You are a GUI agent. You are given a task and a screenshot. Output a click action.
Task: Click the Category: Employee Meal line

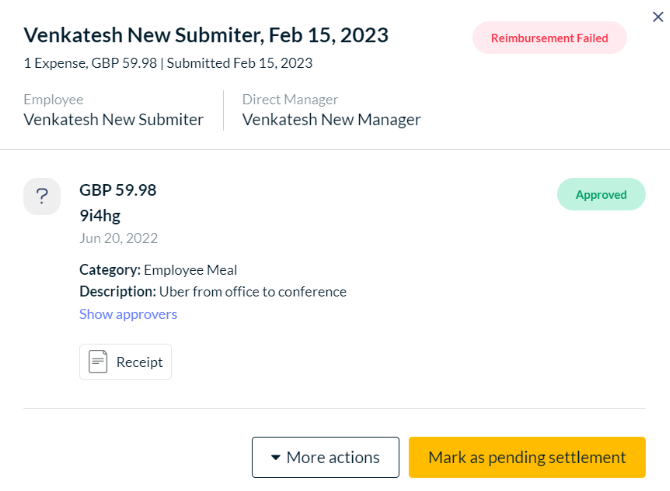tap(158, 269)
